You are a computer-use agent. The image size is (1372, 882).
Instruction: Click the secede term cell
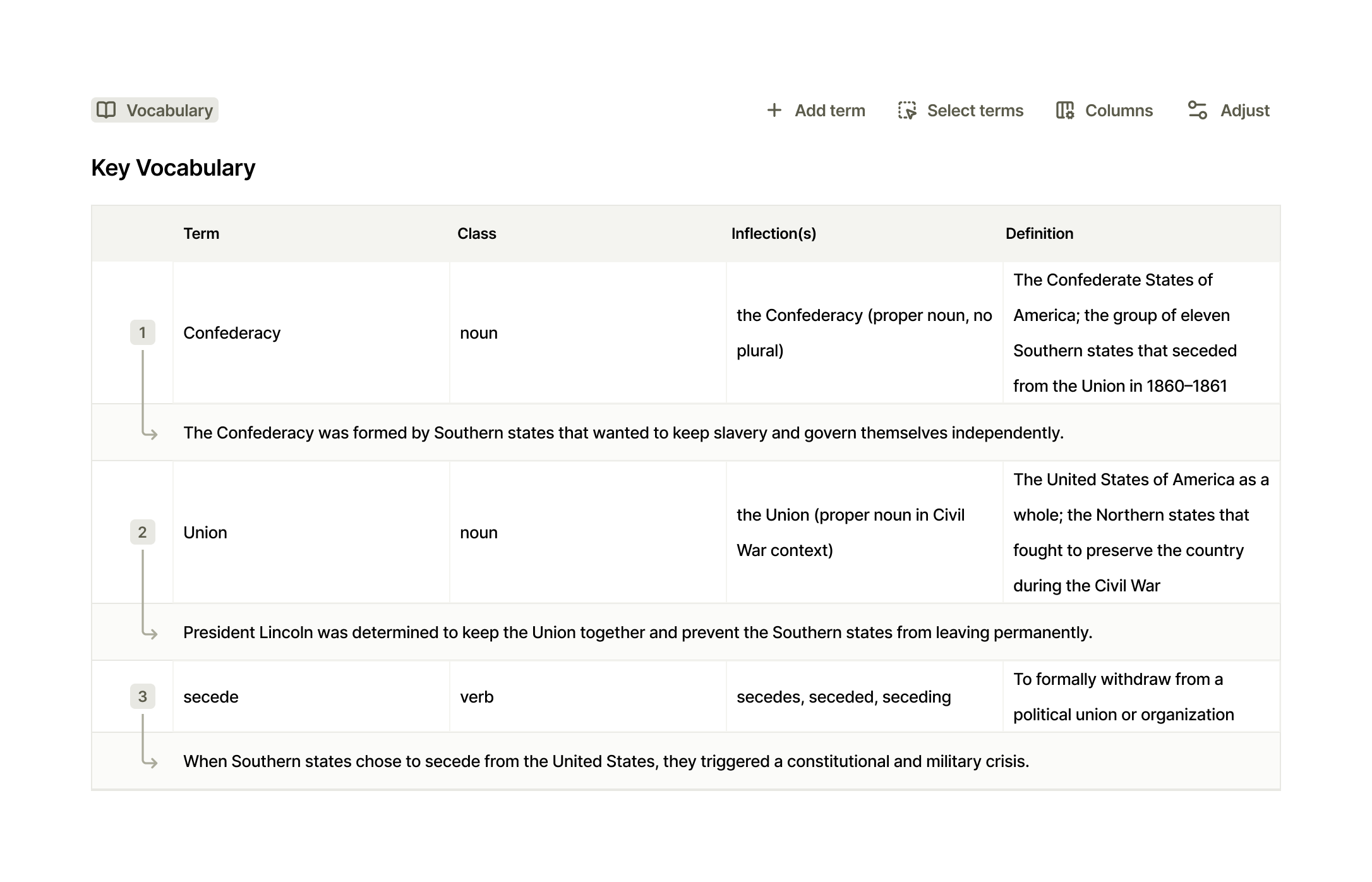(311, 696)
